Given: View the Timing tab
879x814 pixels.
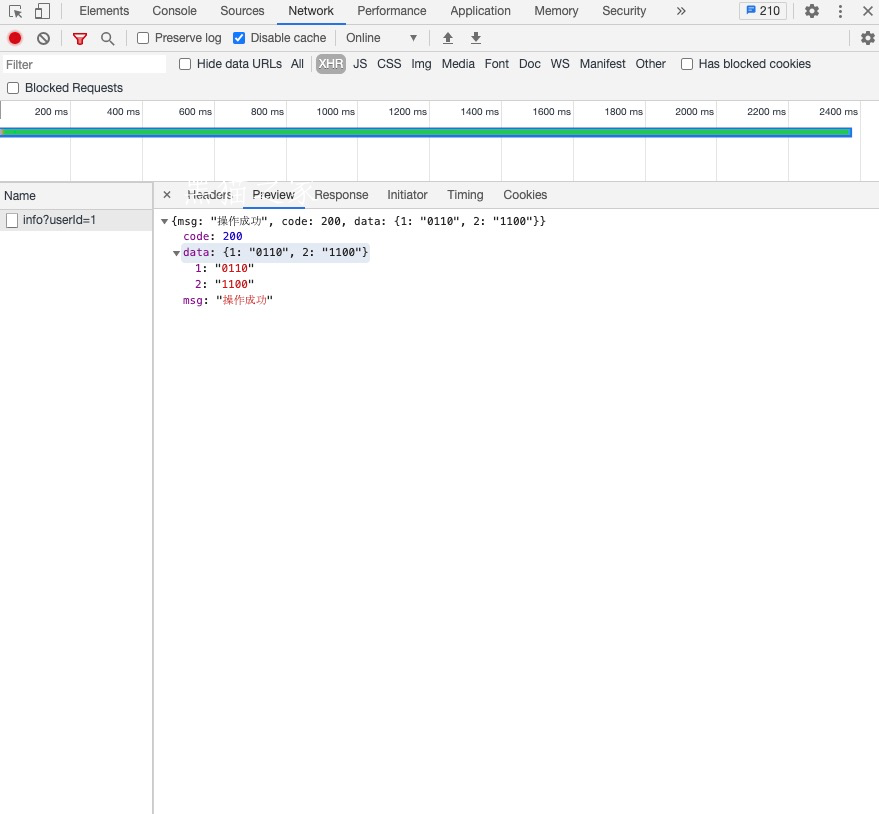Looking at the screenshot, I should (x=465, y=195).
